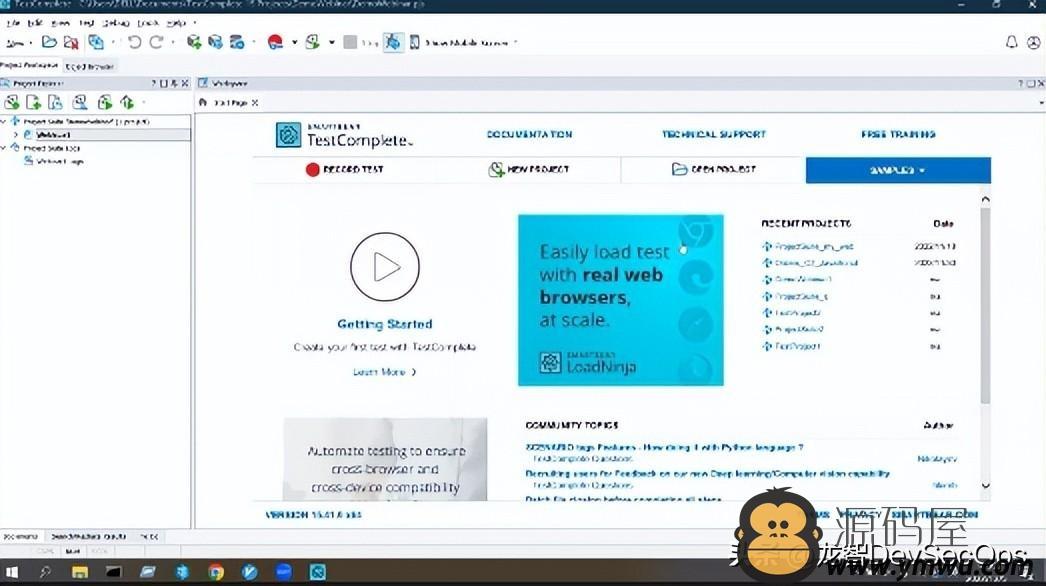Image resolution: width=1046 pixels, height=586 pixels.
Task: Click the Open Project folder toolbar icon
Action: click(49, 42)
